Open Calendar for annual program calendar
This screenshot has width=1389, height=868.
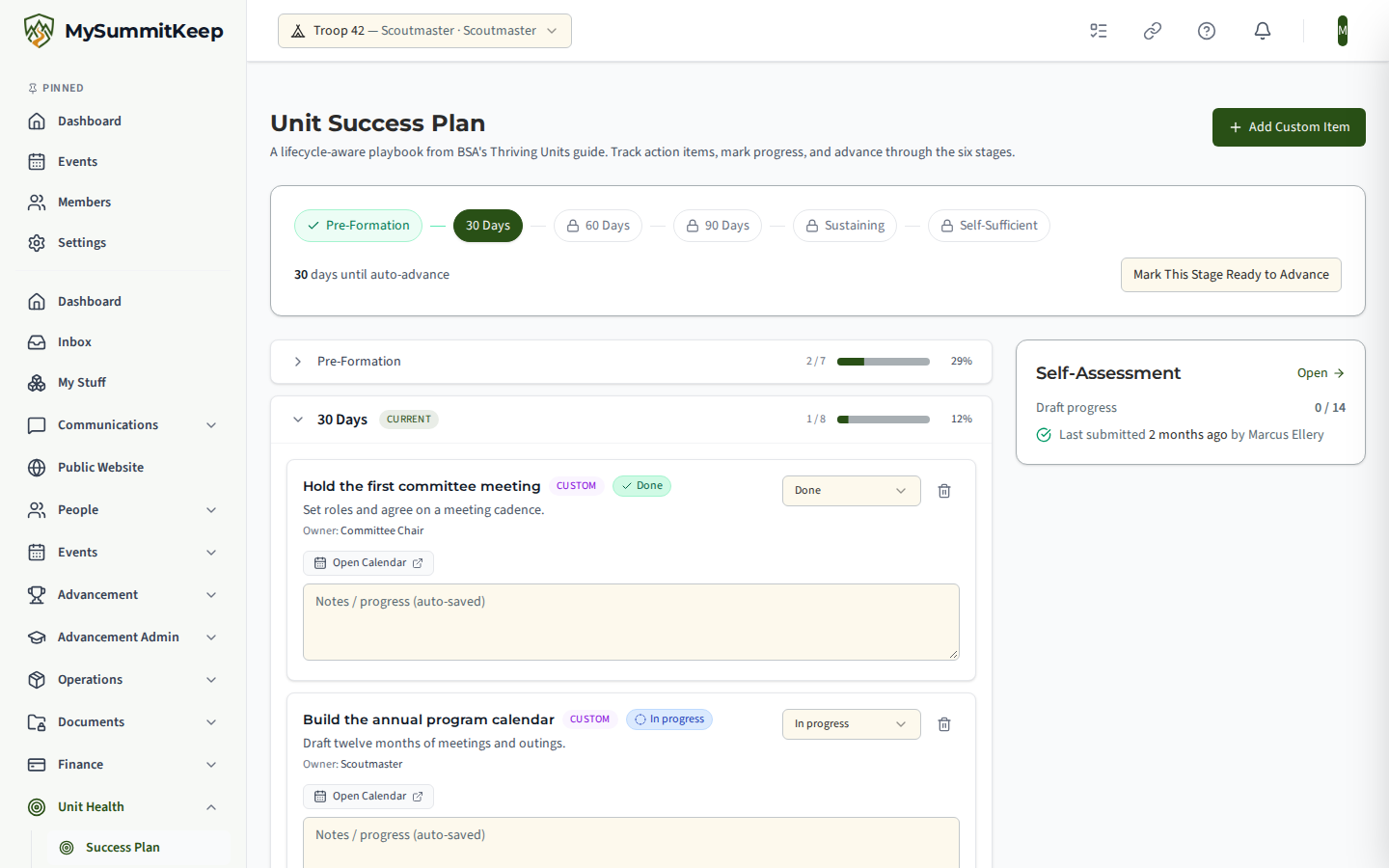tap(368, 797)
